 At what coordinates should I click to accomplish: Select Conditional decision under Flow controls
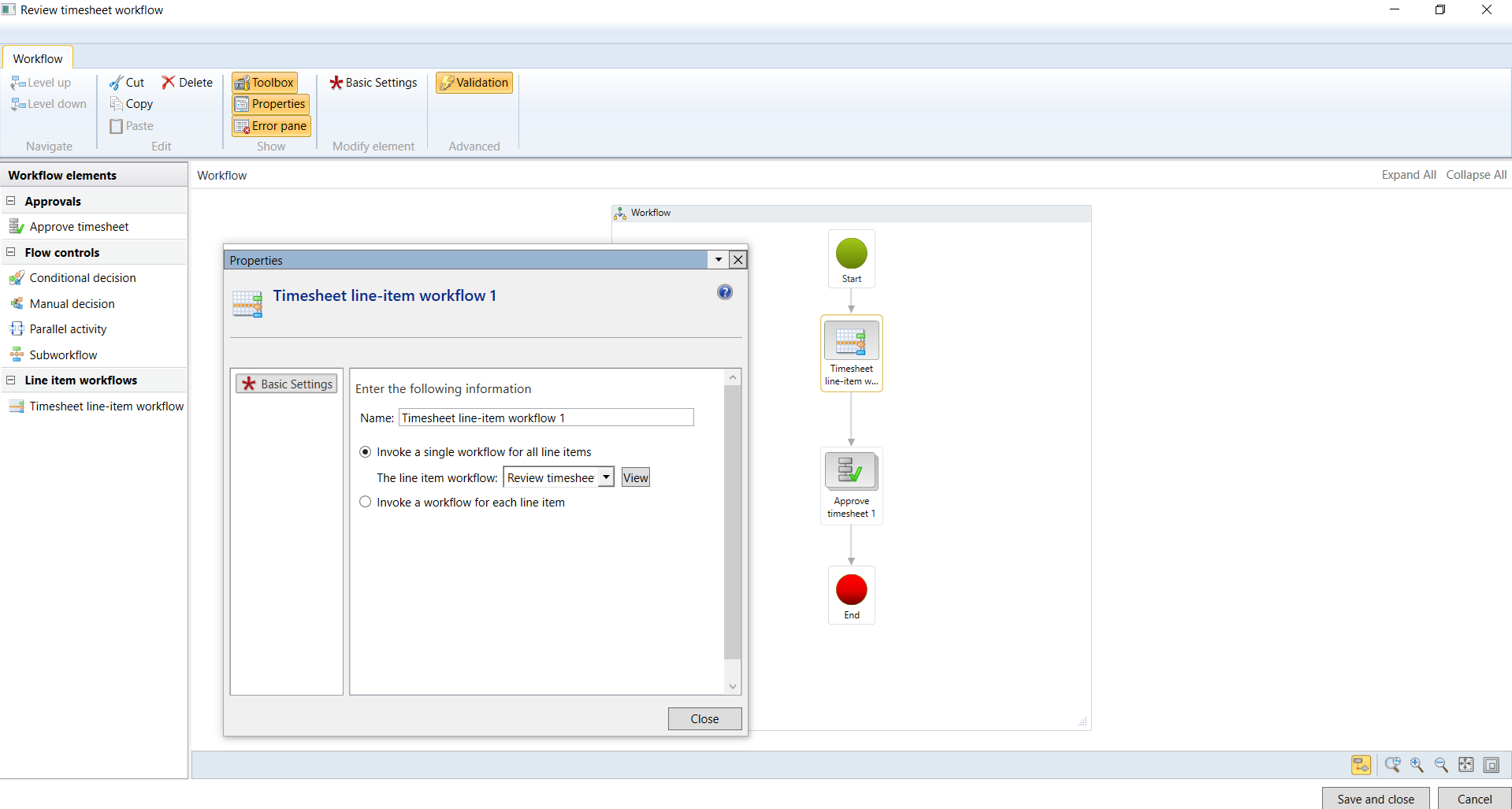coord(82,277)
